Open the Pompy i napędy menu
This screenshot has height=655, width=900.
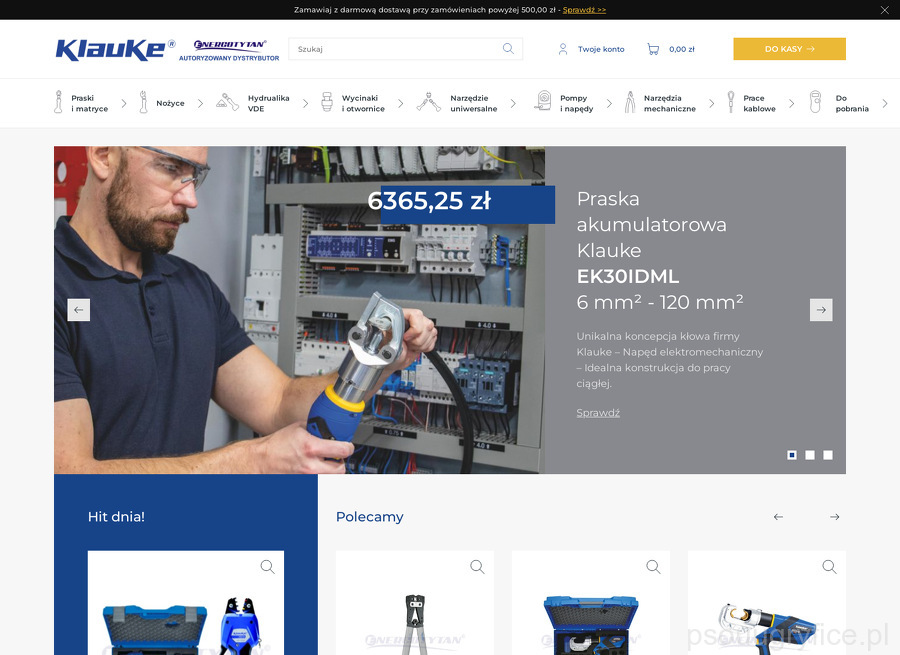pos(576,103)
